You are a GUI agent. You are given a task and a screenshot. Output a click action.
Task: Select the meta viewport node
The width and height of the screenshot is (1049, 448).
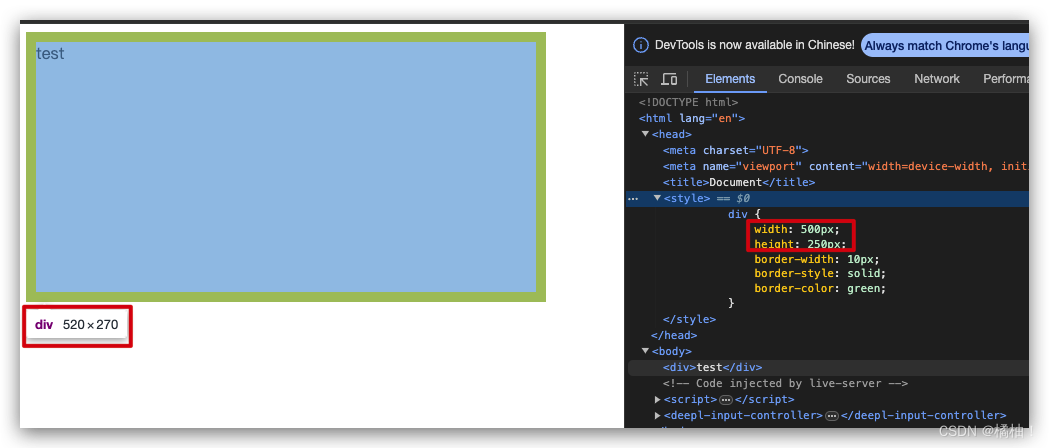pyautogui.click(x=846, y=166)
